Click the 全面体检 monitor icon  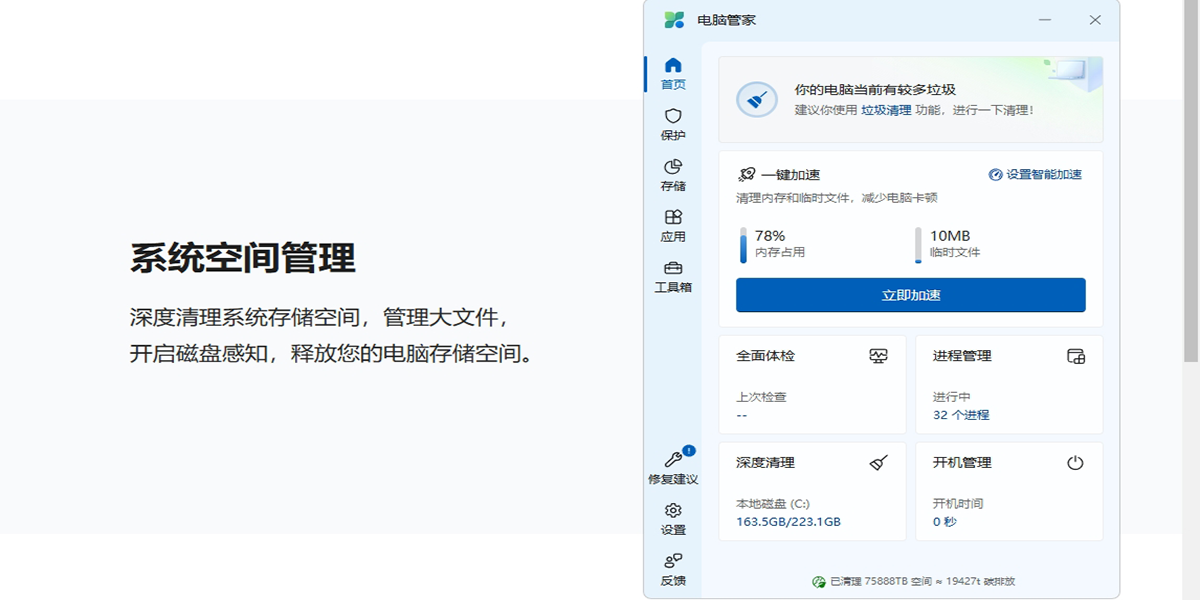[x=878, y=356]
